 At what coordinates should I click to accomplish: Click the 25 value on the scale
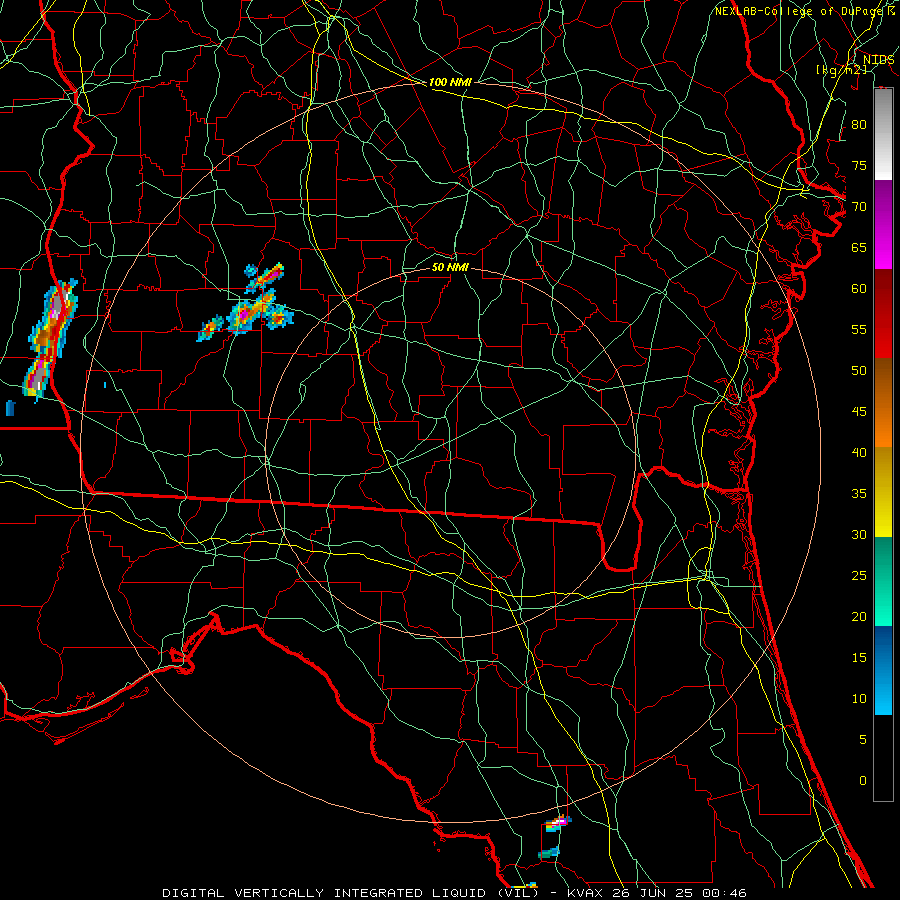[859, 576]
